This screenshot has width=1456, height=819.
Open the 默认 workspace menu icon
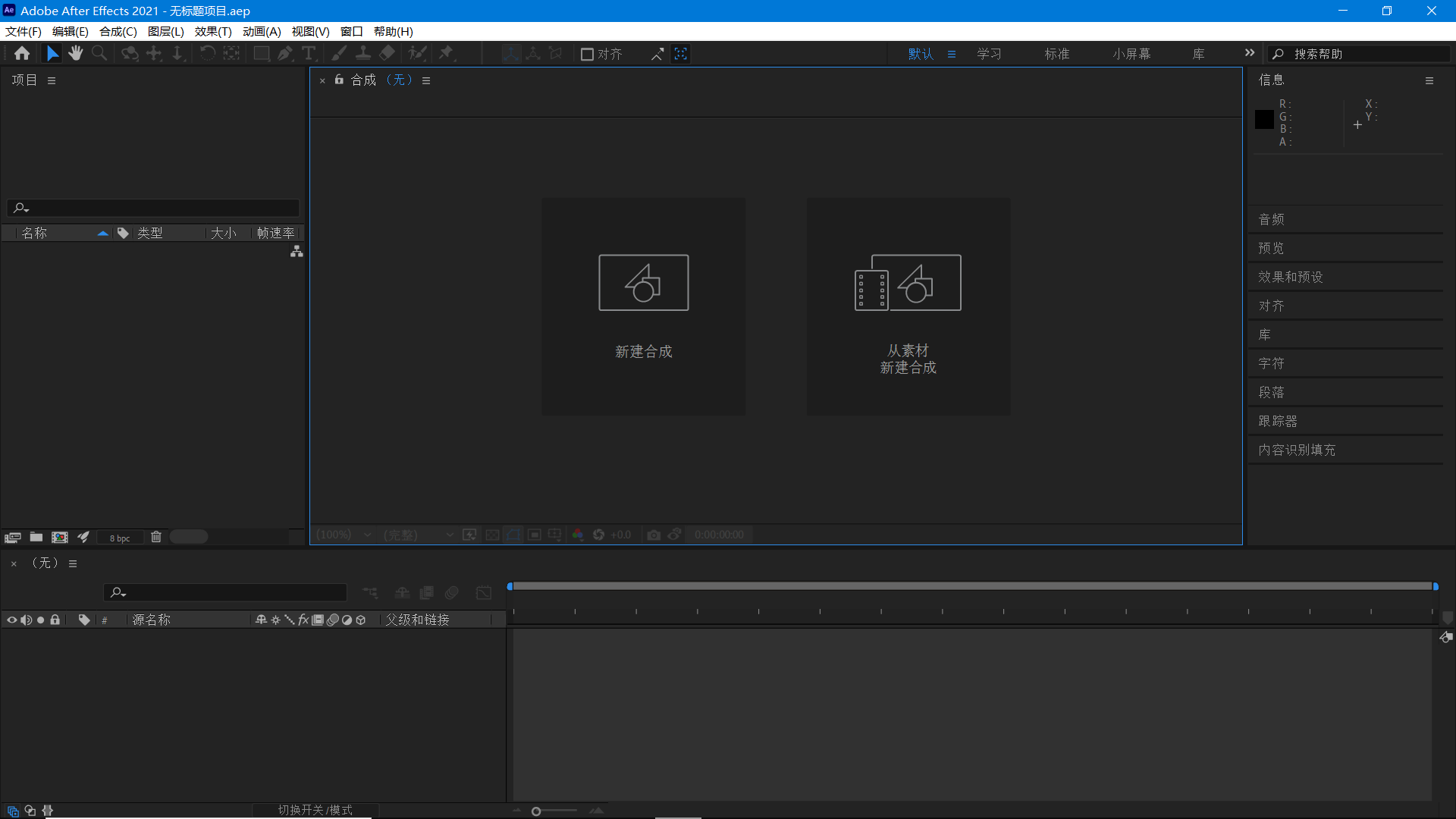tap(952, 54)
